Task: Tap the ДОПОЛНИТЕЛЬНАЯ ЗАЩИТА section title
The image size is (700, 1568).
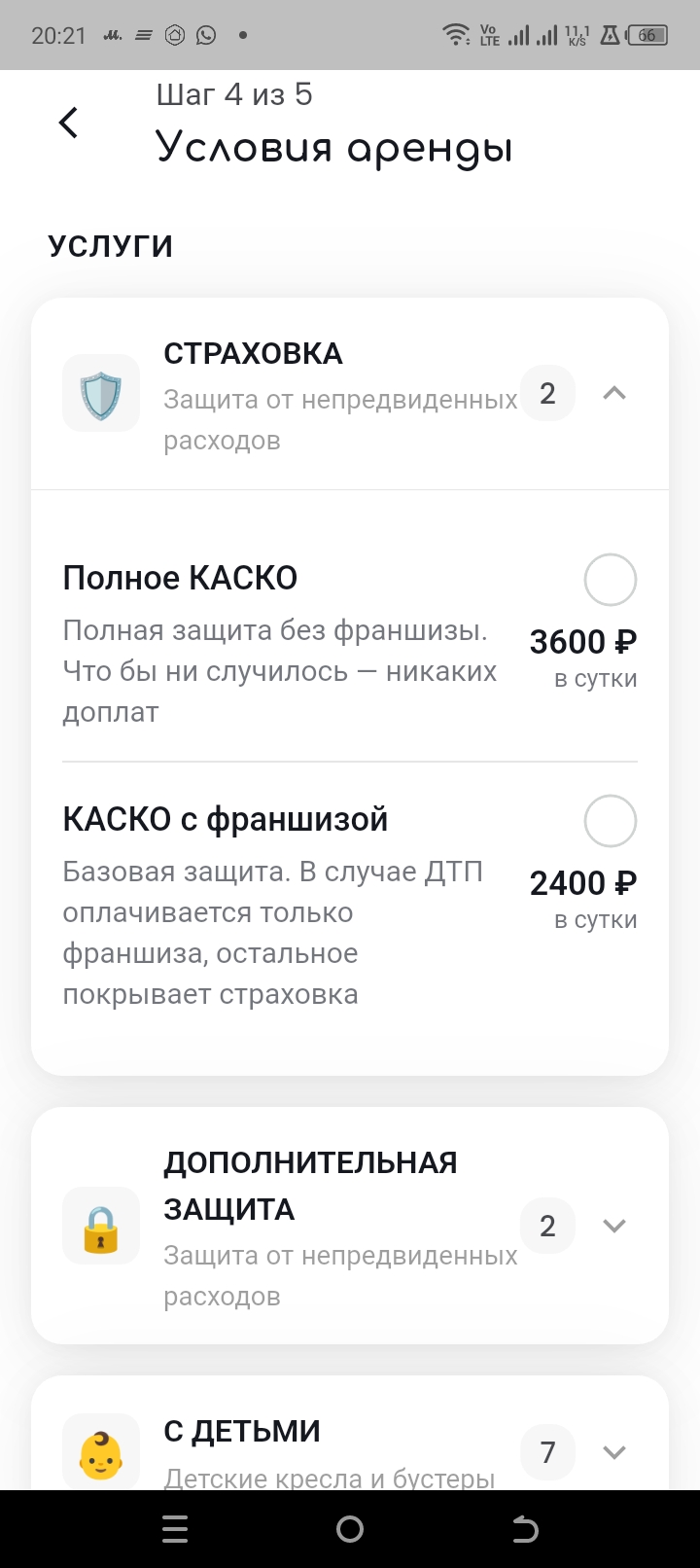Action: point(310,1186)
